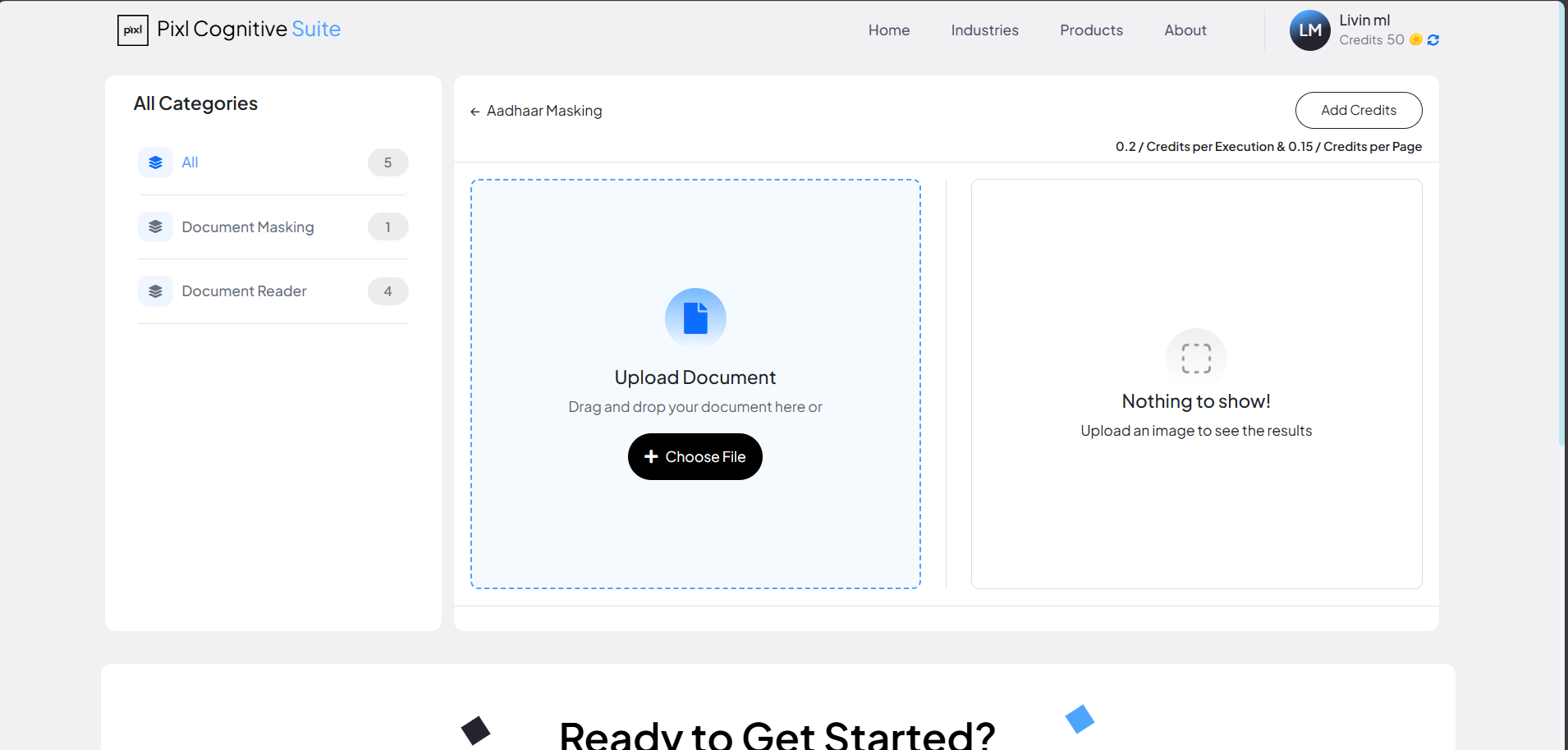Open the About page
Screen dimensions: 1568x750
point(1185,30)
